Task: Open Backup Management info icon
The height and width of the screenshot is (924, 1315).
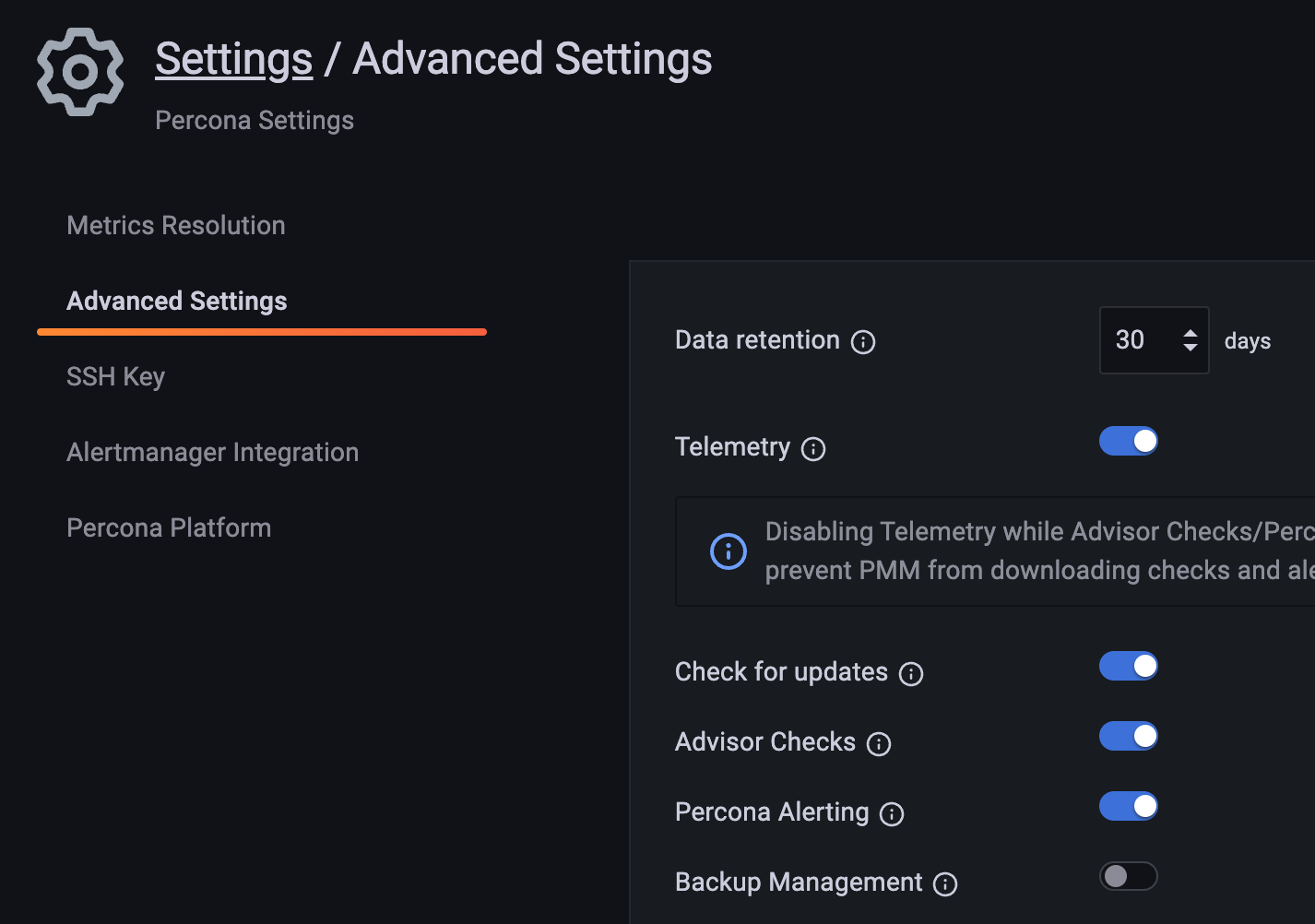Action: 945,884
